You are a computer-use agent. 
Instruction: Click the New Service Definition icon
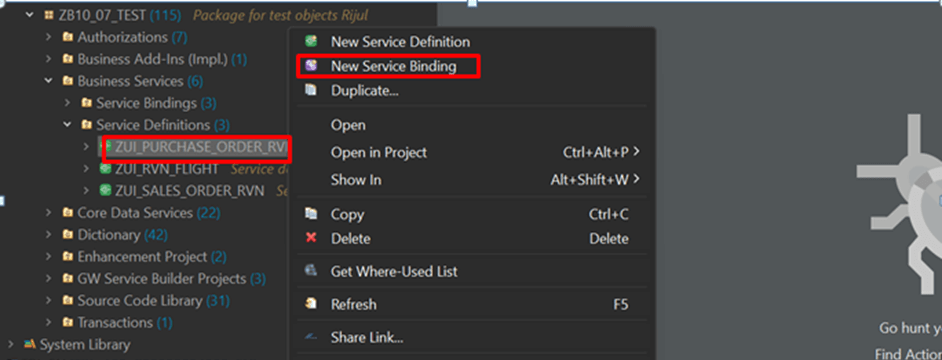[x=311, y=41]
